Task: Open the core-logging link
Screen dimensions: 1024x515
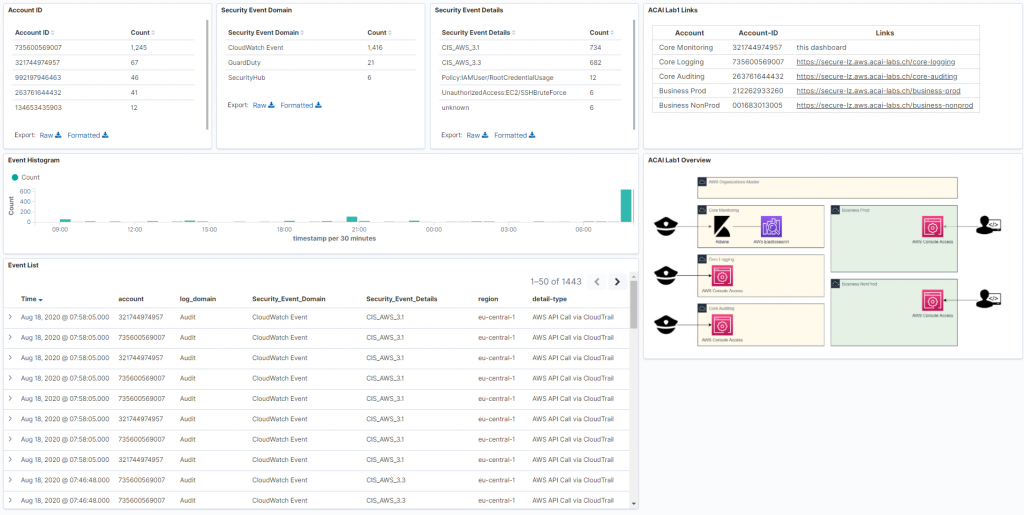Action: point(876,62)
